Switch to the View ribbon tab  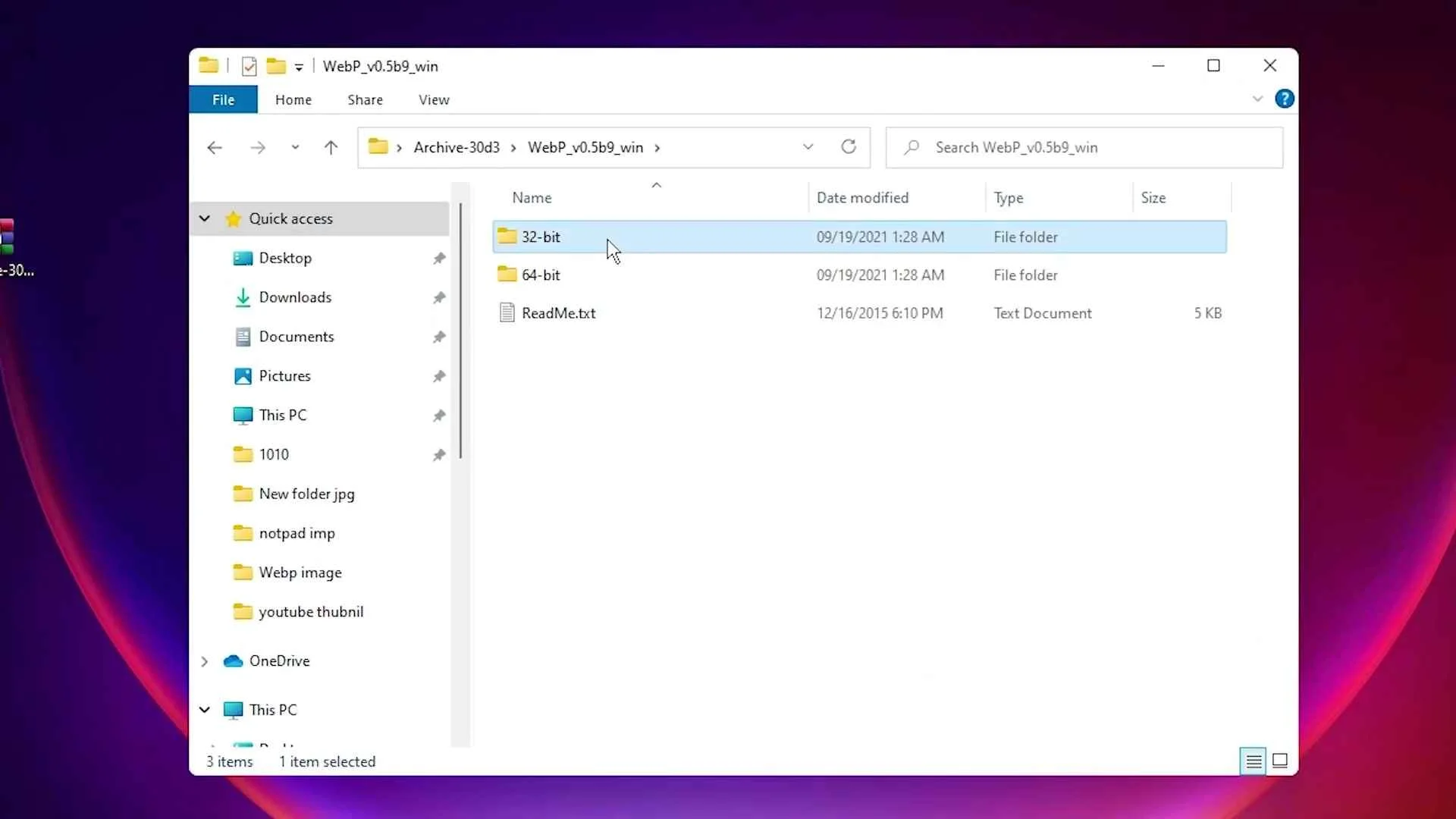pyautogui.click(x=434, y=99)
